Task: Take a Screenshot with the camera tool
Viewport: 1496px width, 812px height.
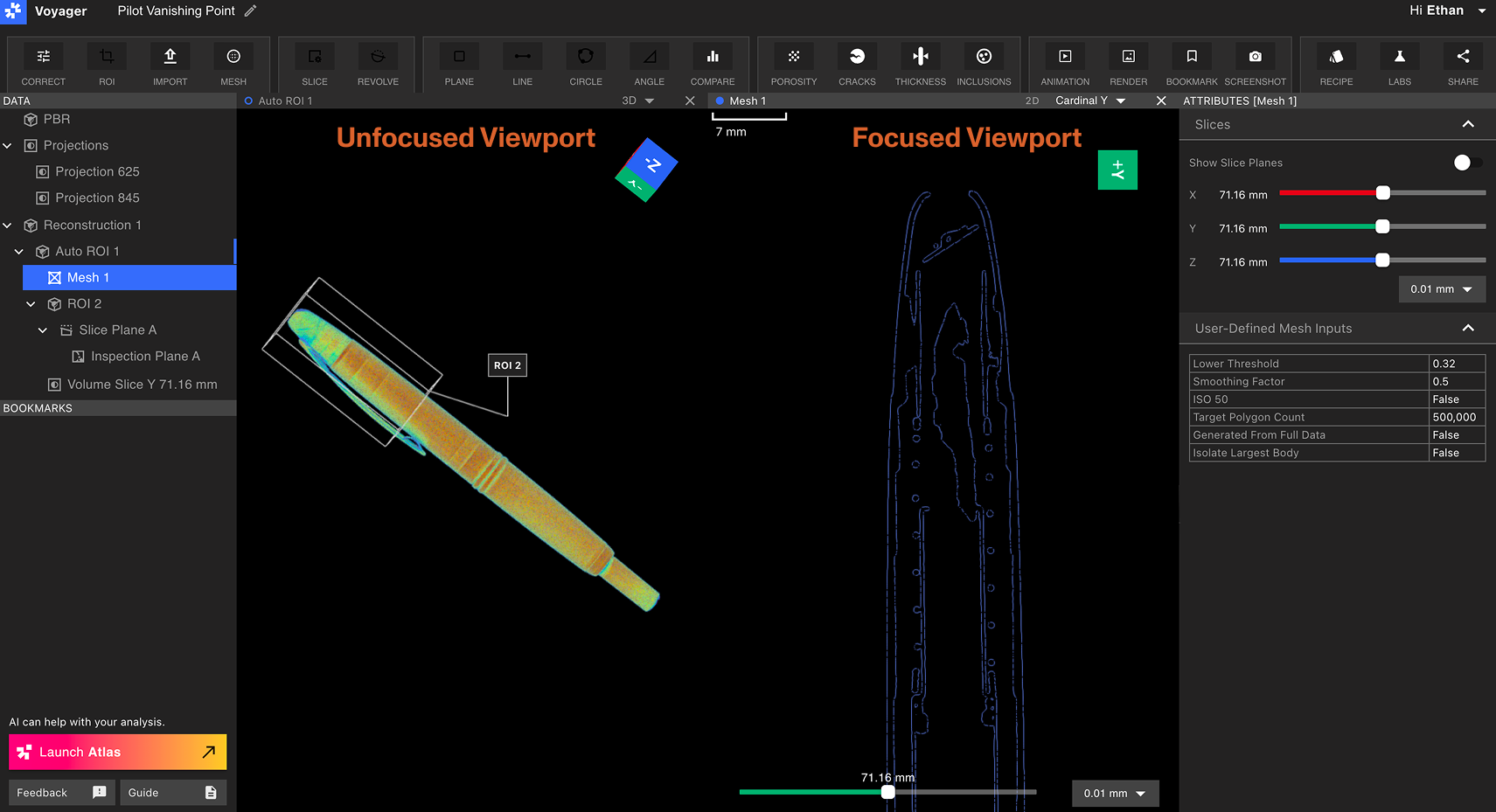Action: (x=1255, y=63)
